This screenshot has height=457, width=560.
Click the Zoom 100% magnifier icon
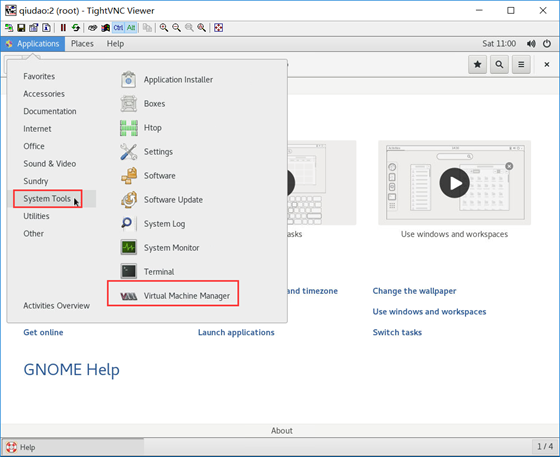(x=189, y=28)
